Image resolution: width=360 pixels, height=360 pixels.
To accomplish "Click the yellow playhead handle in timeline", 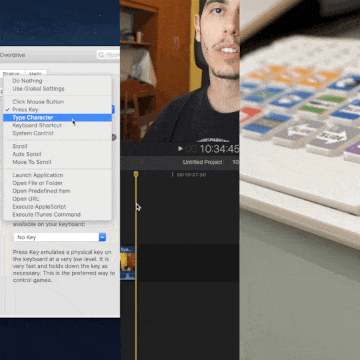I will click(136, 174).
